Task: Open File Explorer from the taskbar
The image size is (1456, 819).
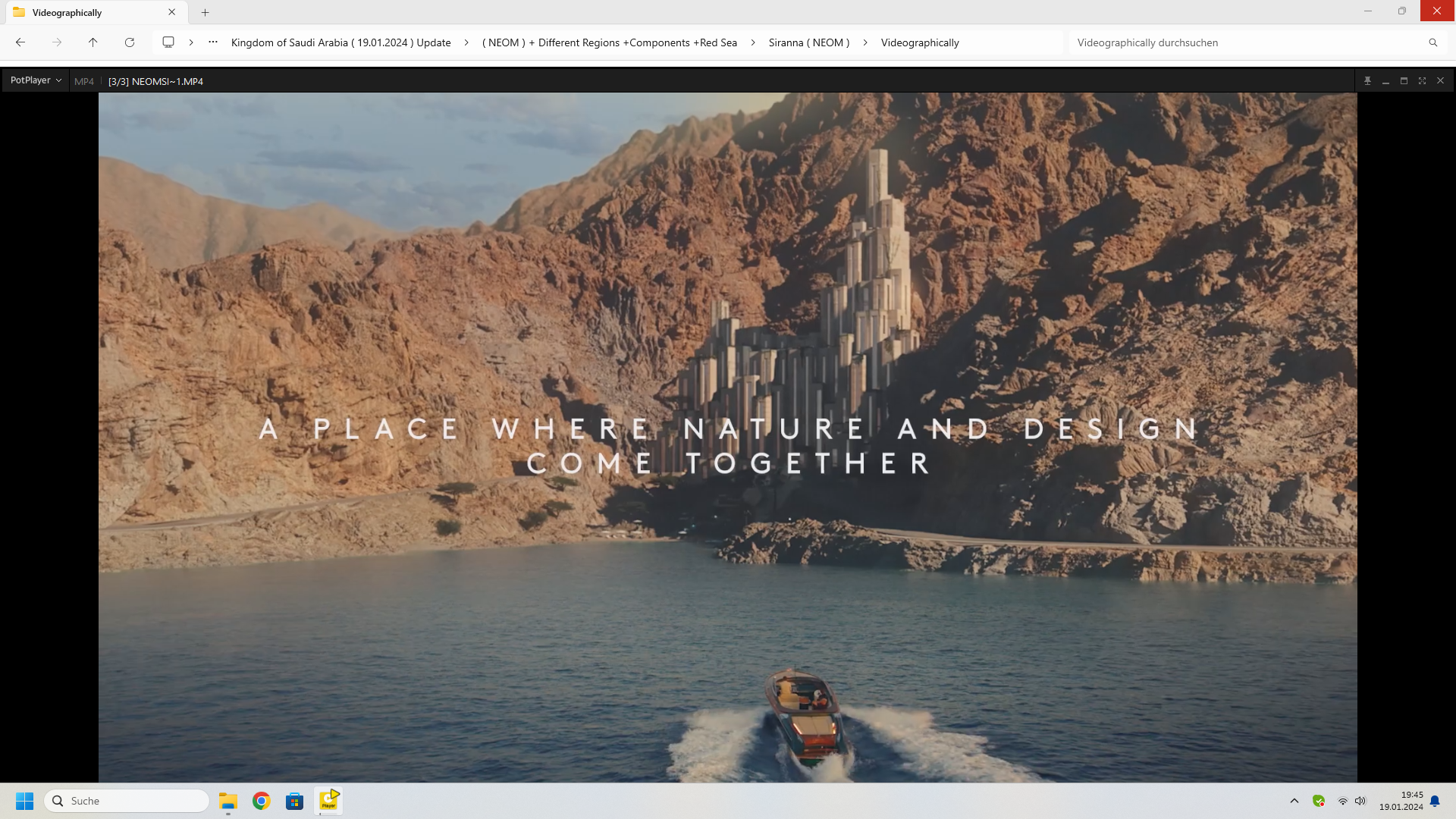Action: (x=228, y=801)
